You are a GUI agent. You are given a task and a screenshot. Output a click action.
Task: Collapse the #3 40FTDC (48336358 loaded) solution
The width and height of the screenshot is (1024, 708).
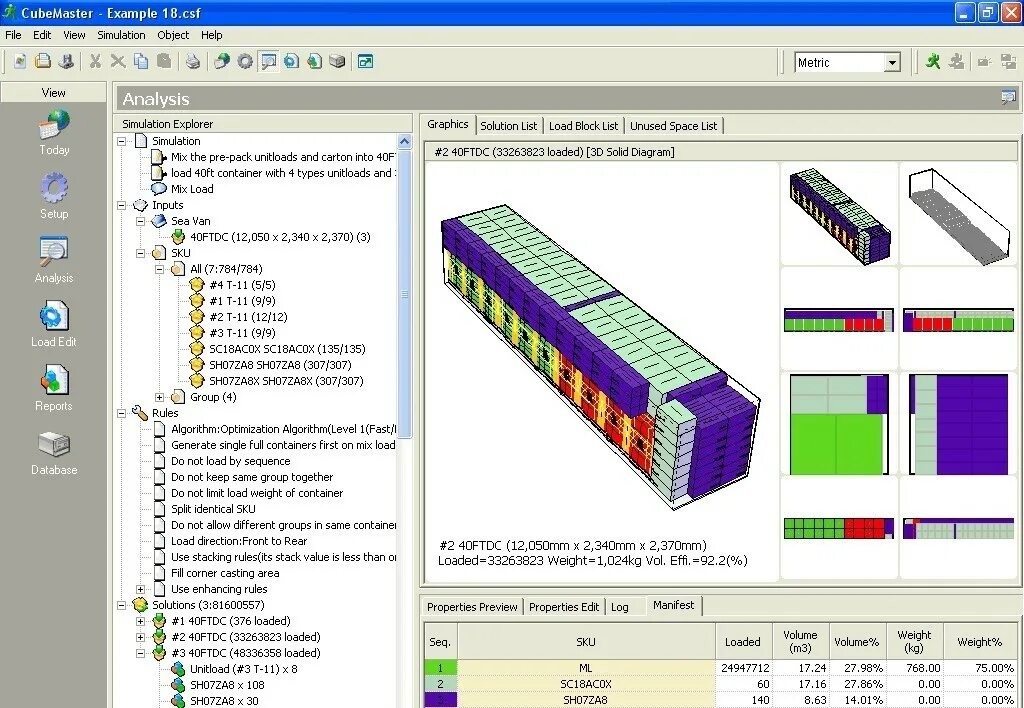(140, 653)
